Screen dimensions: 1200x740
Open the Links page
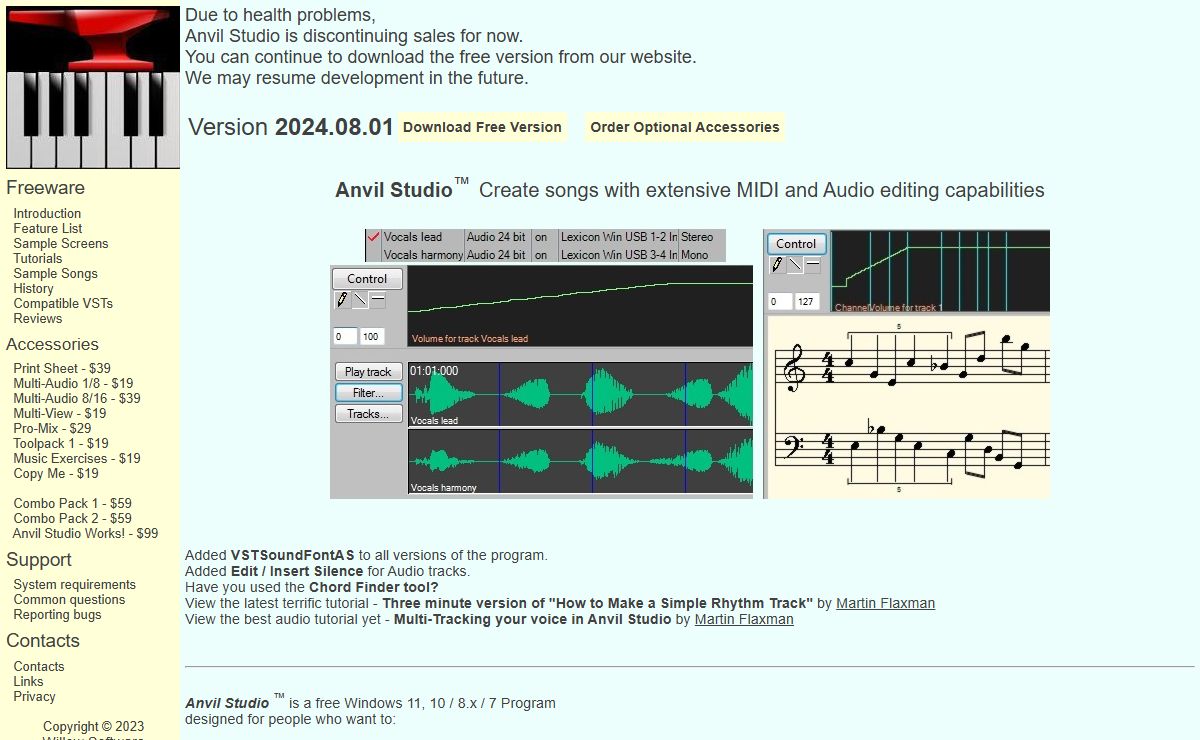coord(28,681)
